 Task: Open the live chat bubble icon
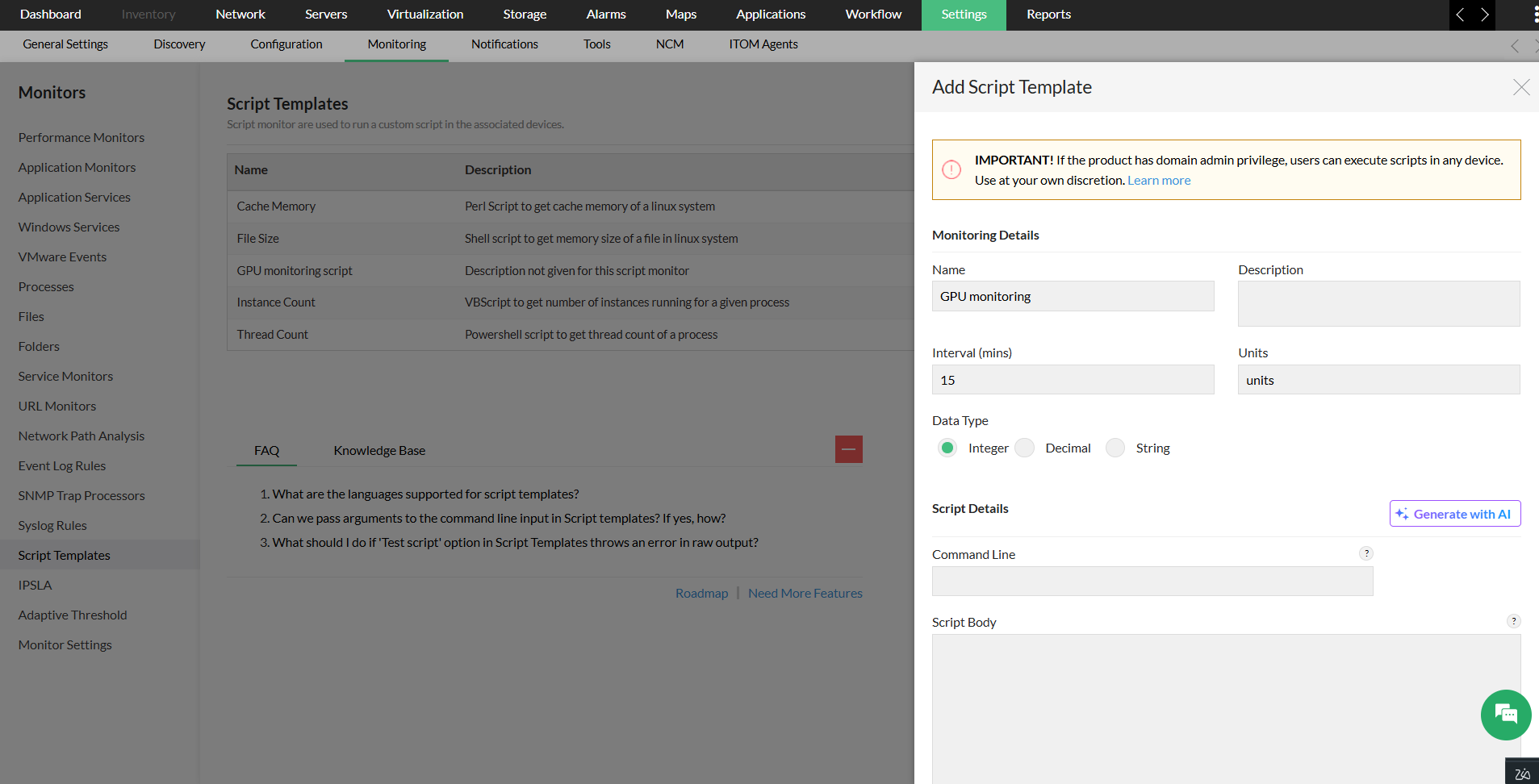pyautogui.click(x=1505, y=715)
